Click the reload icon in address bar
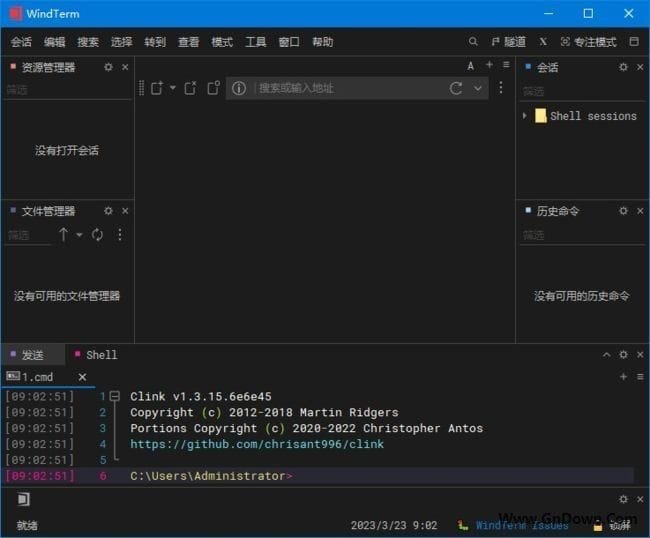Image resolution: width=650 pixels, height=538 pixels. click(x=456, y=88)
